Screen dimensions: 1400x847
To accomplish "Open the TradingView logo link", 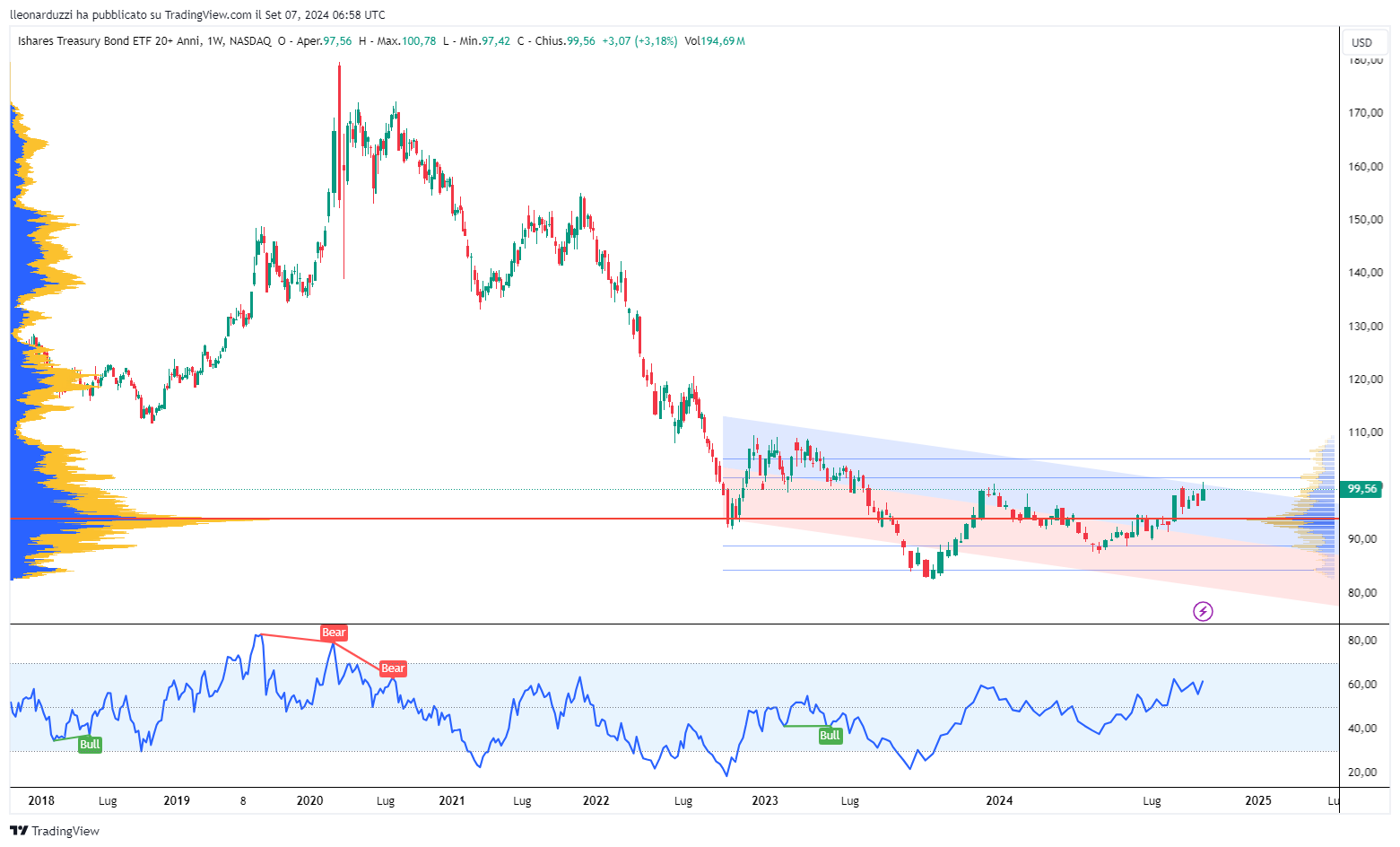I will click(x=55, y=831).
